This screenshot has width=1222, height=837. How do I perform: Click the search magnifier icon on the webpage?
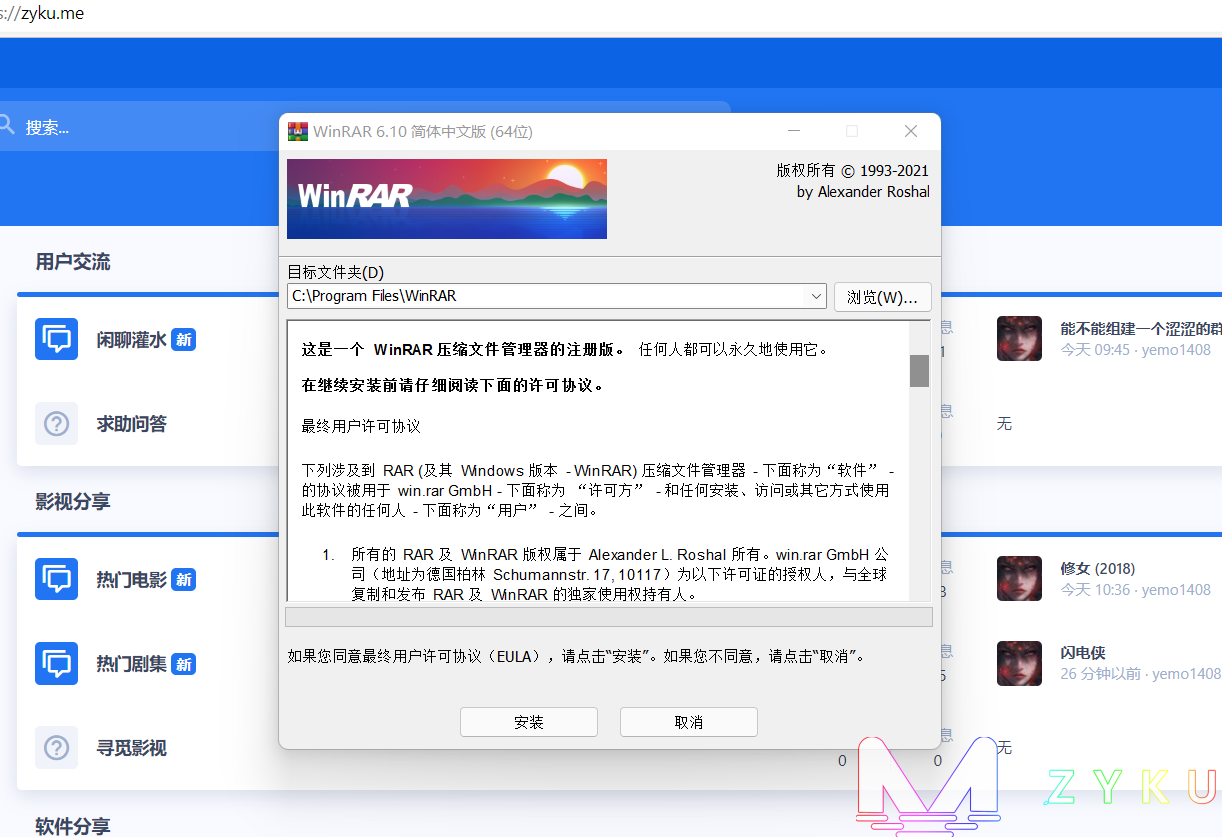click(x=6, y=125)
